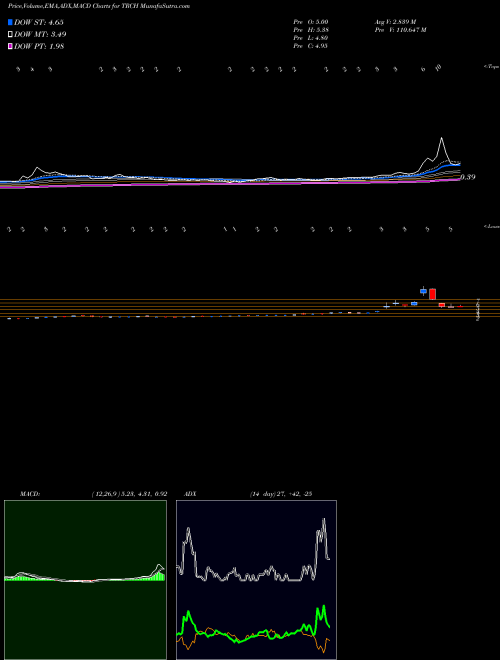Click the tallest white price spike peak
This screenshot has height=660, width=500.
(441, 138)
